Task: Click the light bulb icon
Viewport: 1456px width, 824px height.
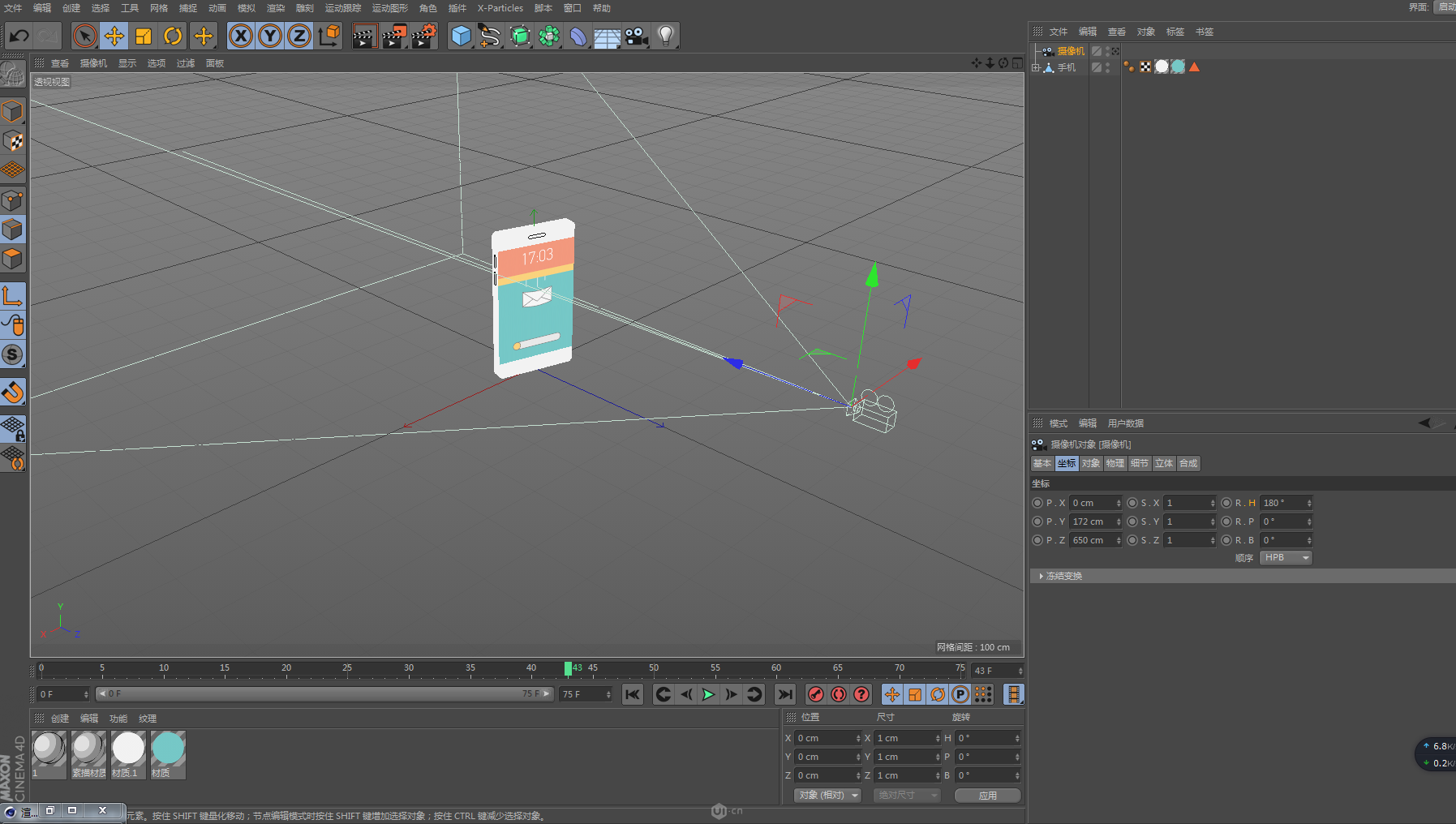Action: pos(665,36)
